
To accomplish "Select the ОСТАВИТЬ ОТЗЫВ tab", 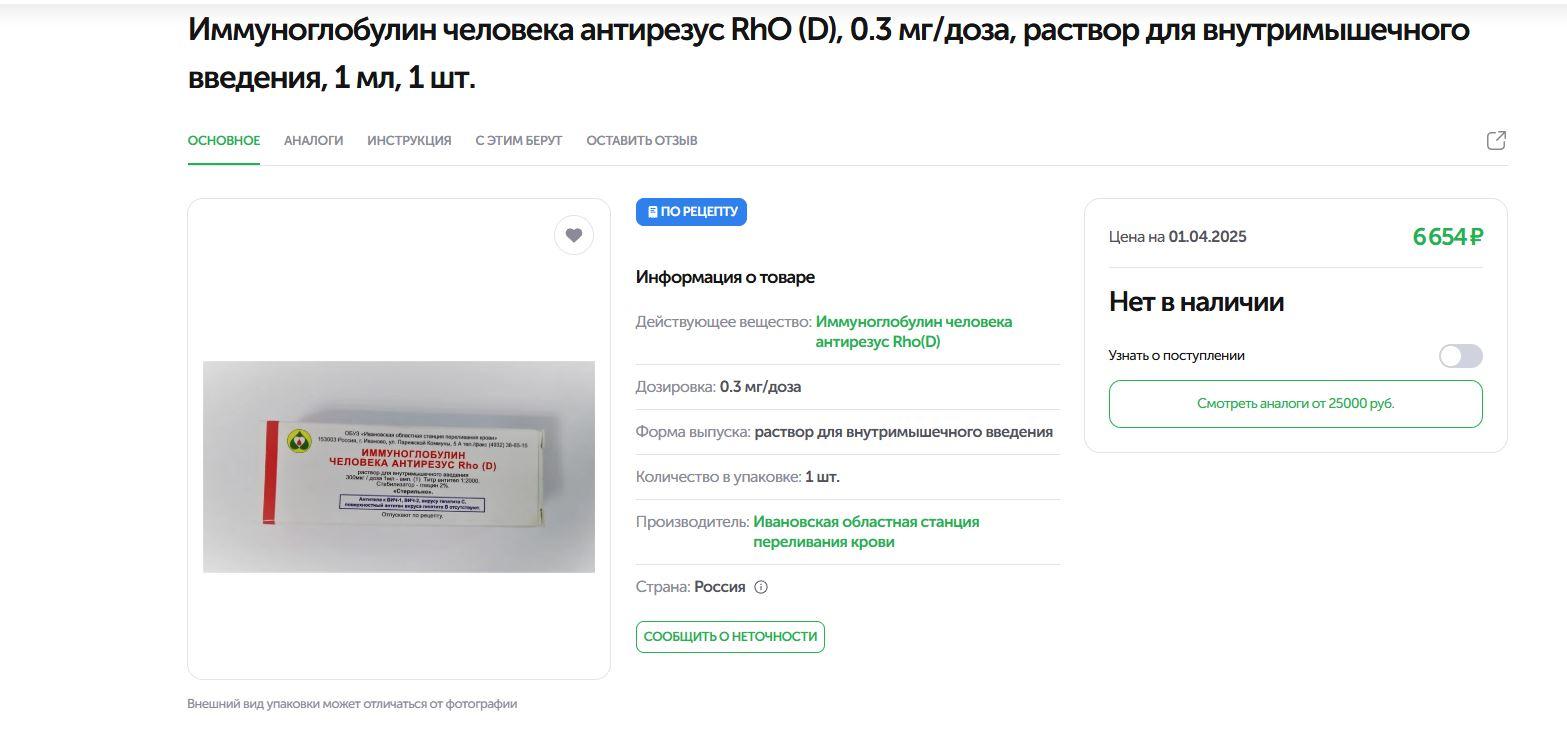I will (x=642, y=141).
